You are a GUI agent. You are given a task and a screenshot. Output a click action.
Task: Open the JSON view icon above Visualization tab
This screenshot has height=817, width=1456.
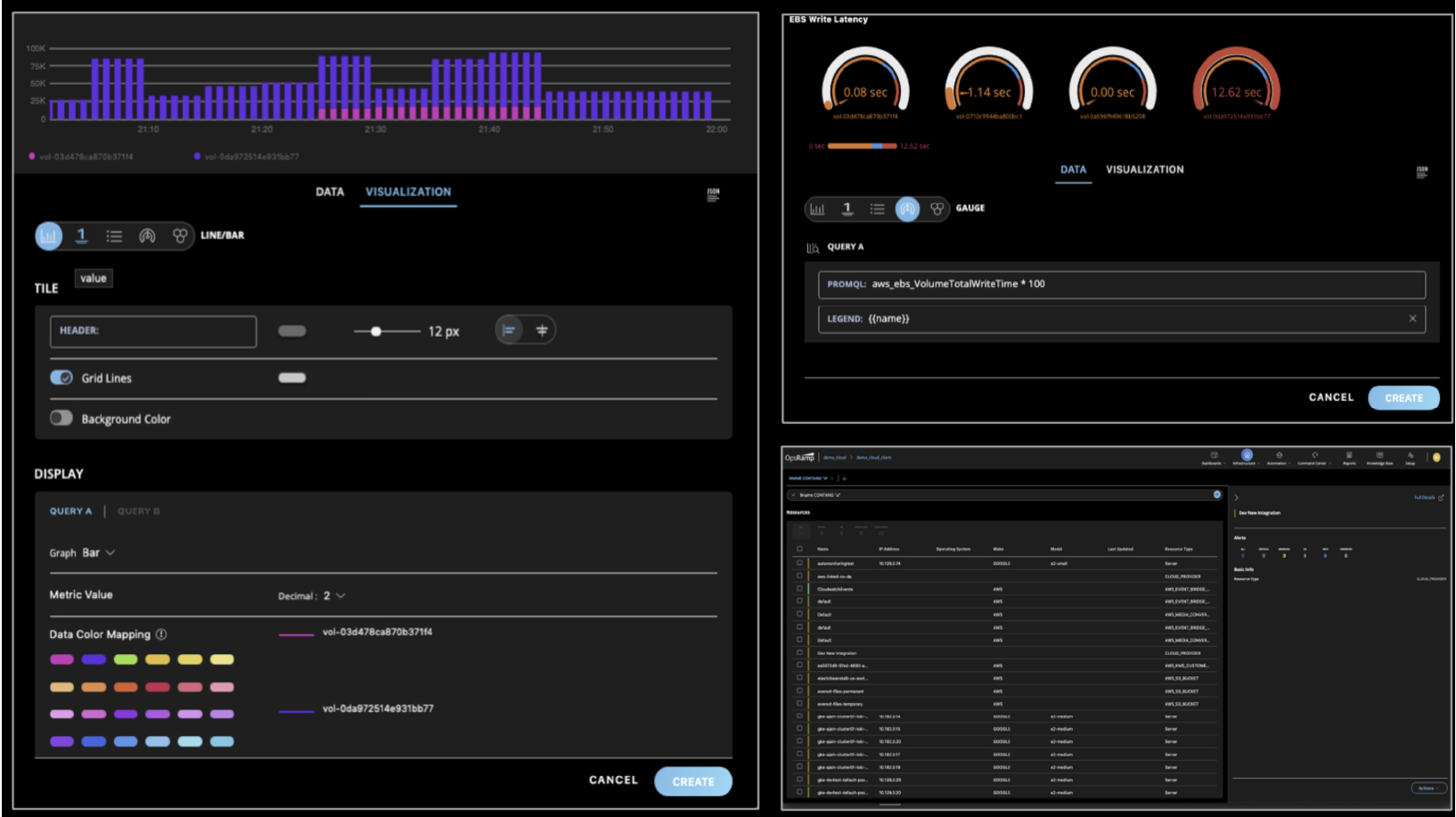tap(713, 193)
